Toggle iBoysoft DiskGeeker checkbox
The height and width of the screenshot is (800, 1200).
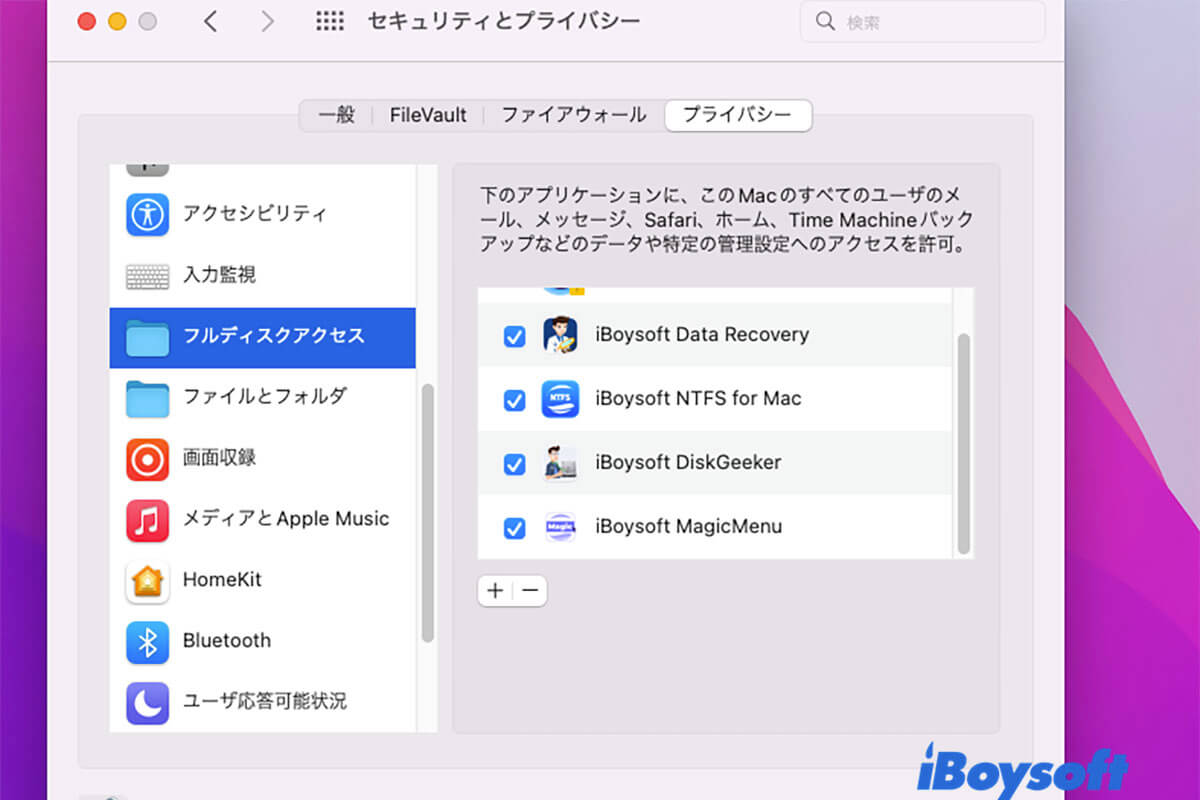[x=514, y=464]
